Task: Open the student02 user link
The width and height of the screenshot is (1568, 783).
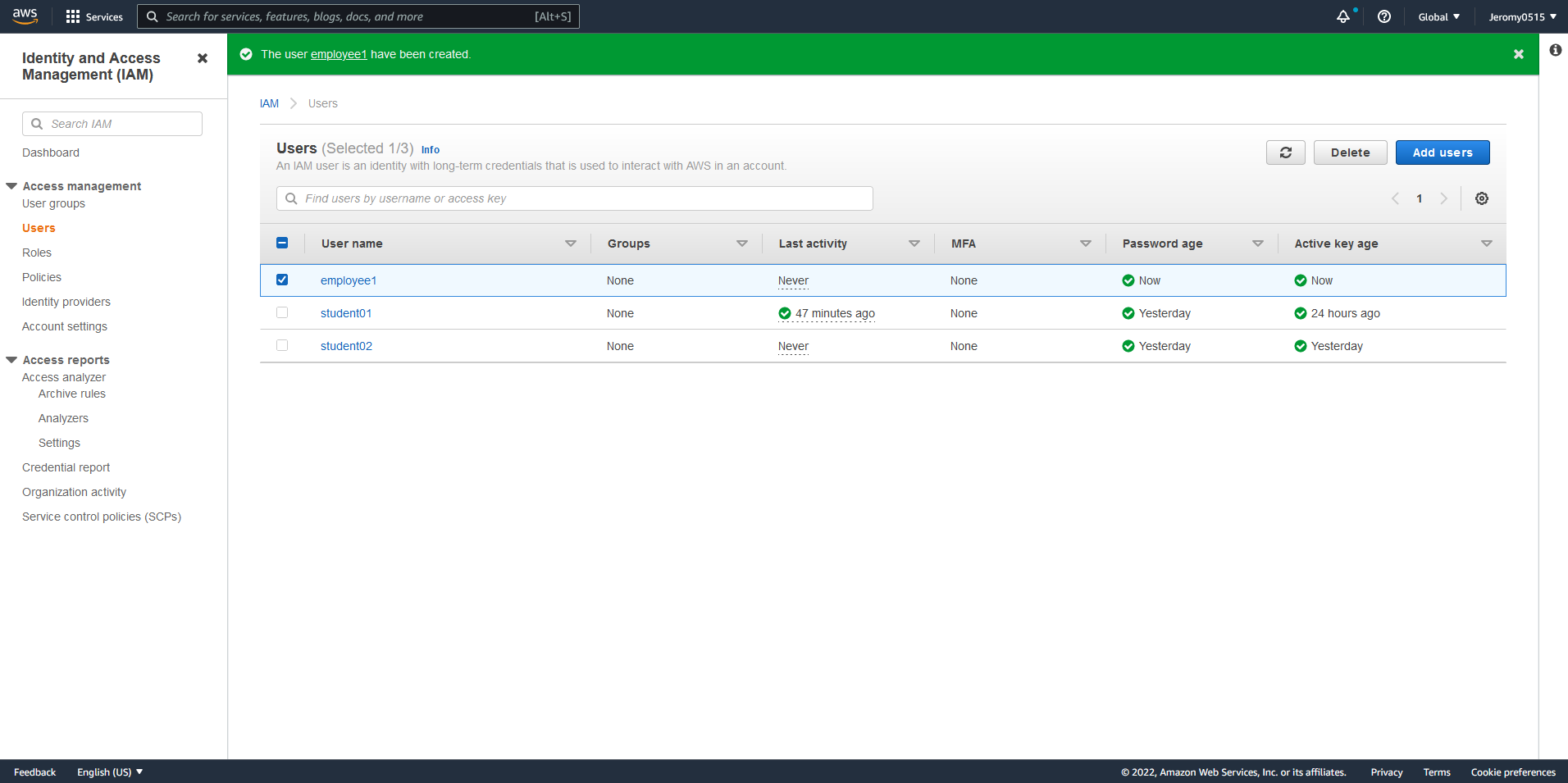Action: pyautogui.click(x=346, y=346)
